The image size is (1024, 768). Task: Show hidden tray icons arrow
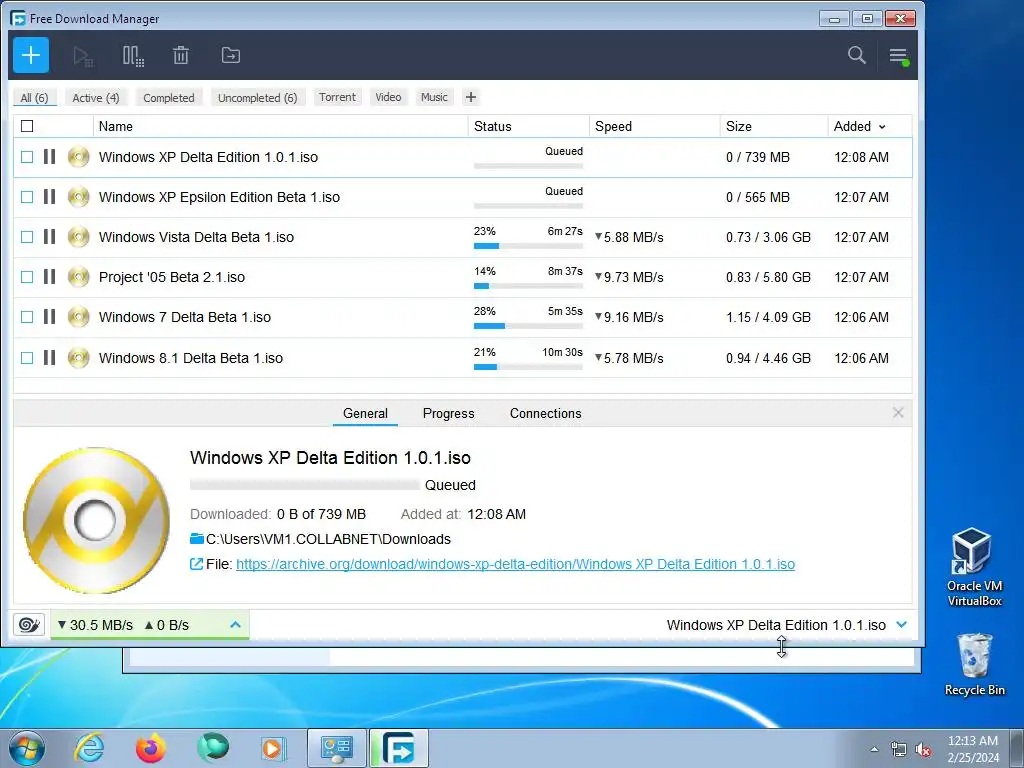point(874,749)
